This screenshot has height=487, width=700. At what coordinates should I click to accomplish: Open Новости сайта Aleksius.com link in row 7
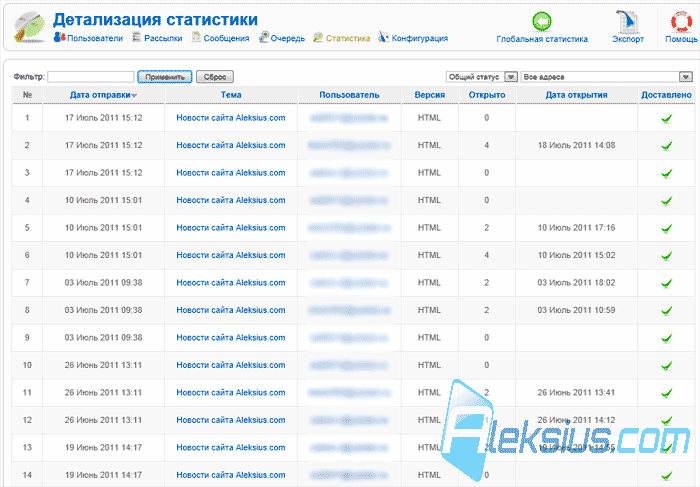pyautogui.click(x=231, y=283)
